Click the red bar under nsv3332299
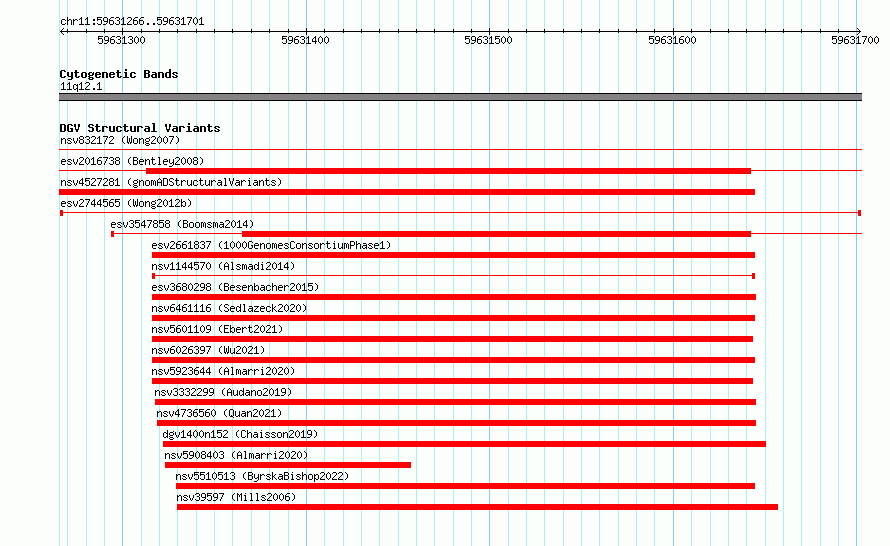Image resolution: width=890 pixels, height=546 pixels. click(455, 402)
